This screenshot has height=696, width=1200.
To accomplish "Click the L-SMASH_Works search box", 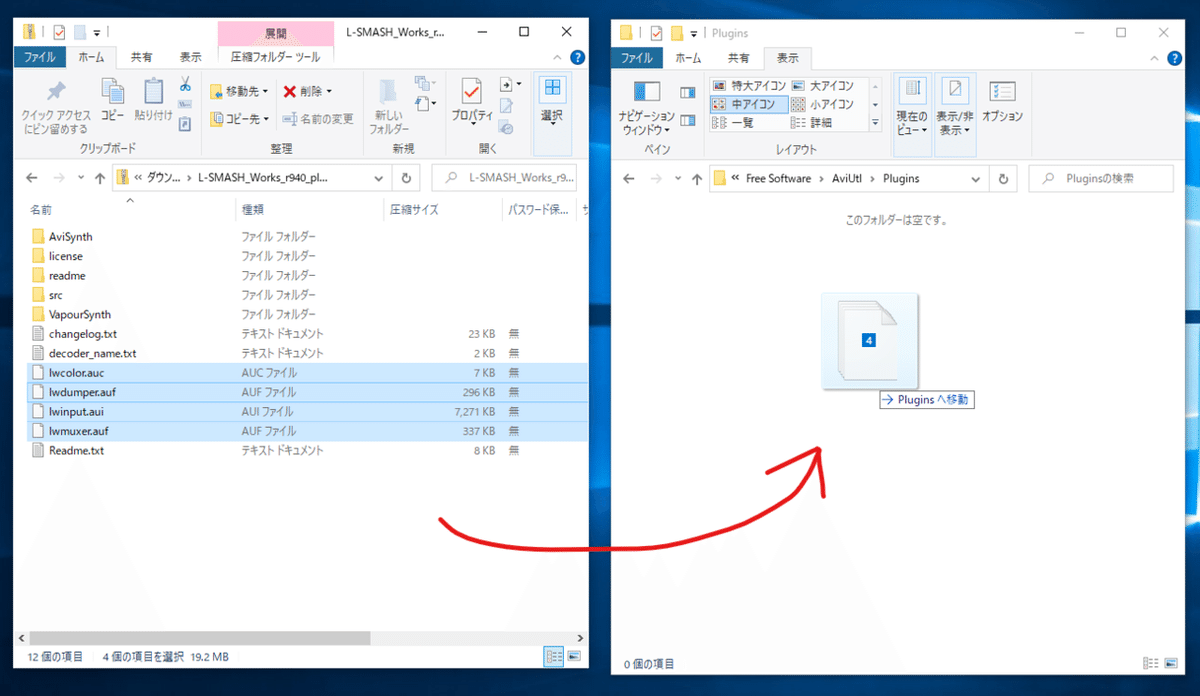I will click(x=506, y=178).
